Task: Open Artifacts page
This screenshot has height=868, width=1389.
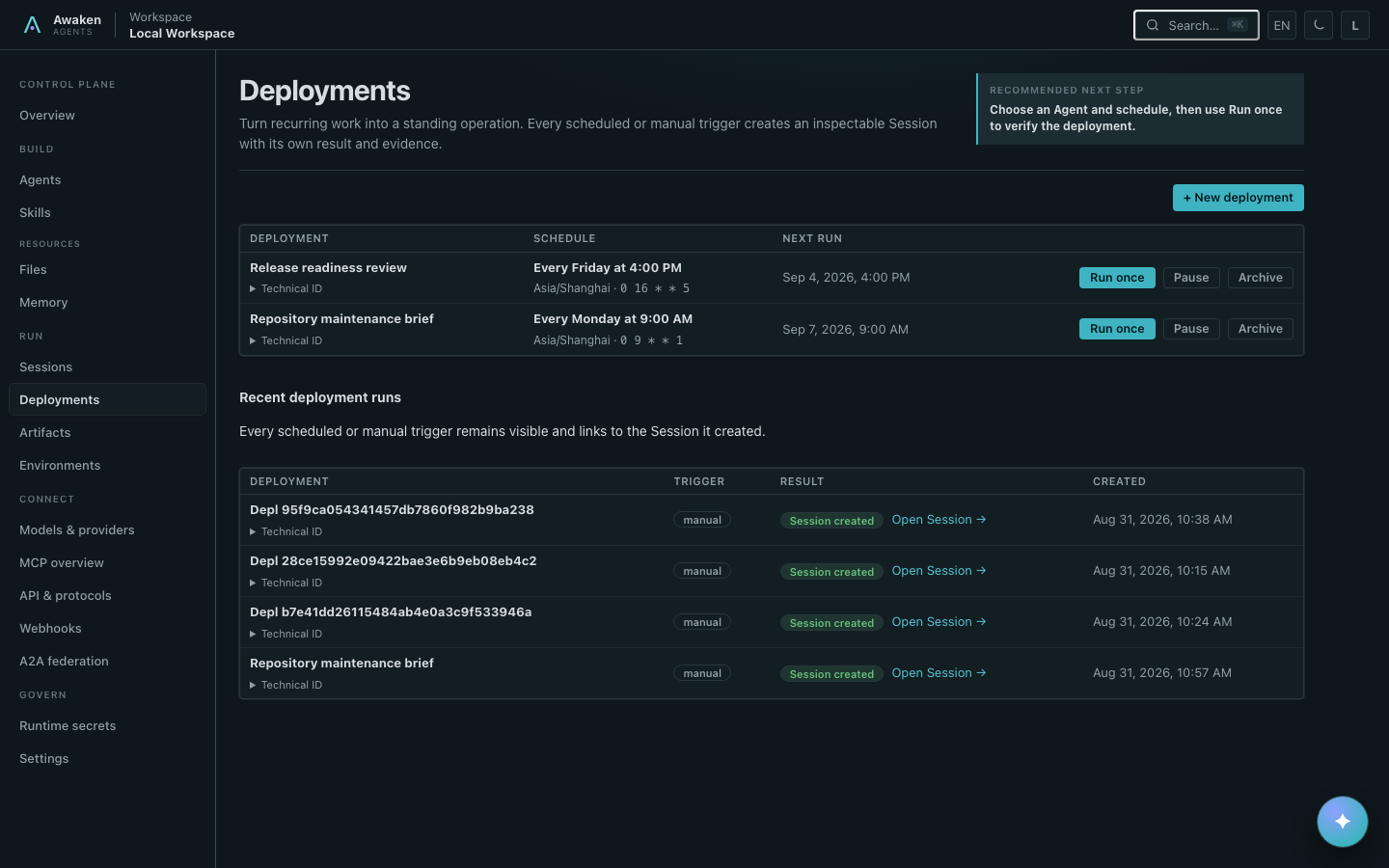Action: tap(107, 432)
